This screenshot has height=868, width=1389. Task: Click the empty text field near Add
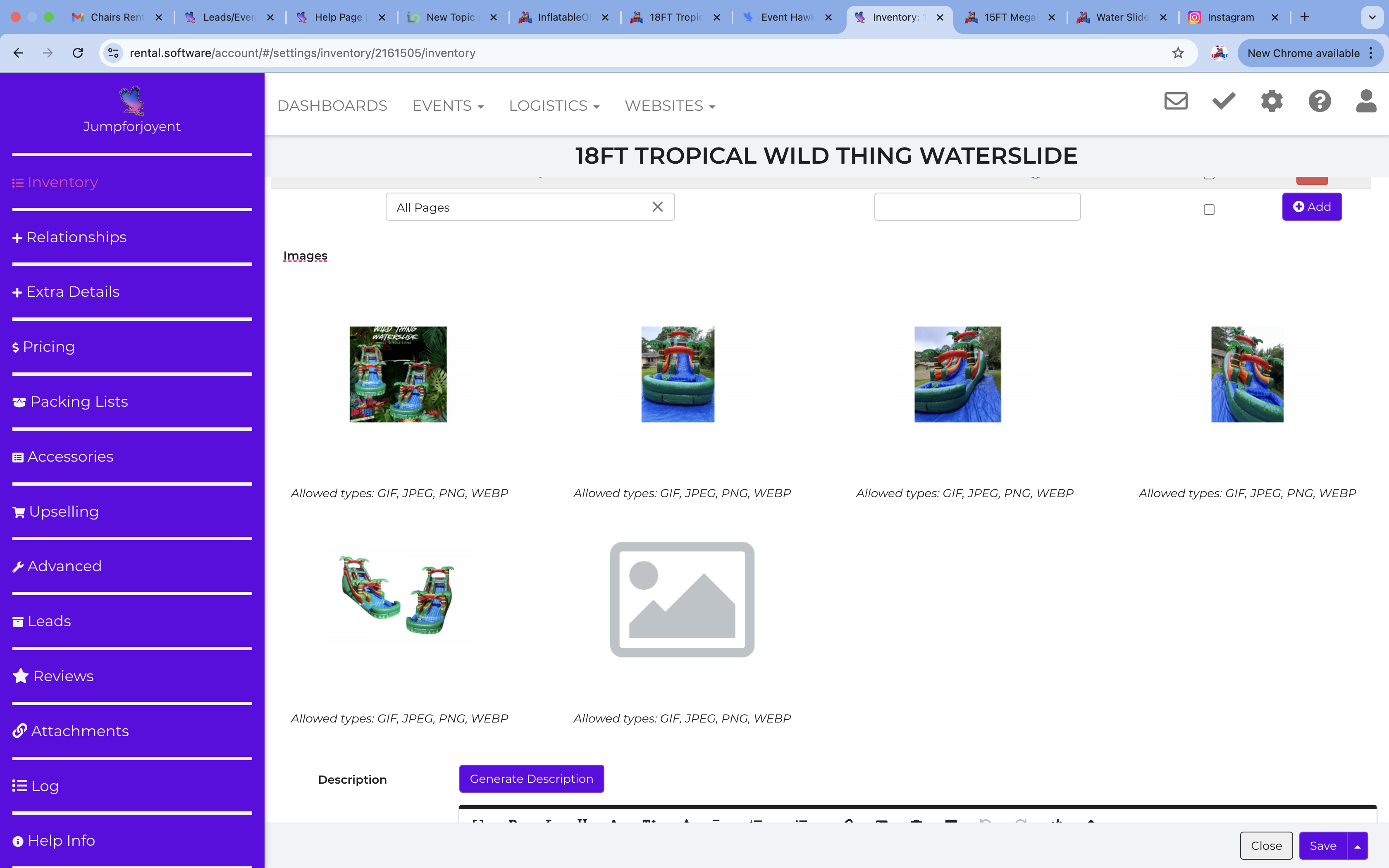click(x=977, y=207)
